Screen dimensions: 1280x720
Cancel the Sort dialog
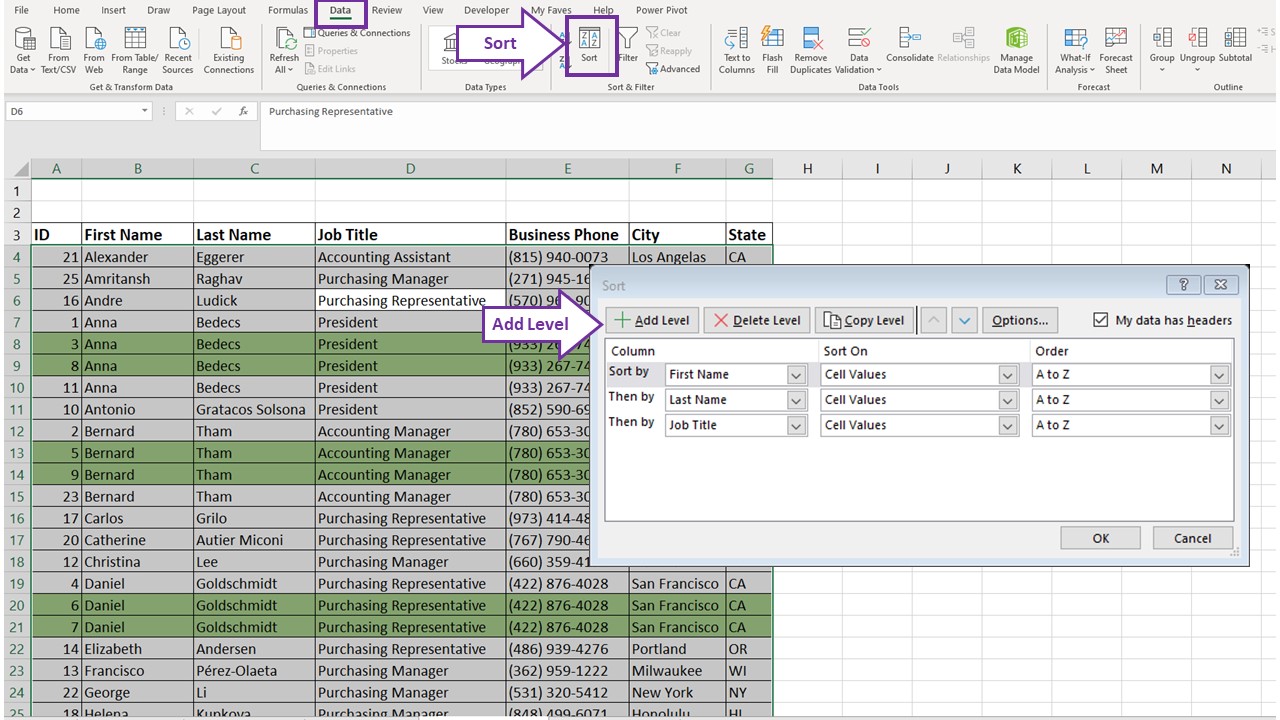(x=1192, y=538)
